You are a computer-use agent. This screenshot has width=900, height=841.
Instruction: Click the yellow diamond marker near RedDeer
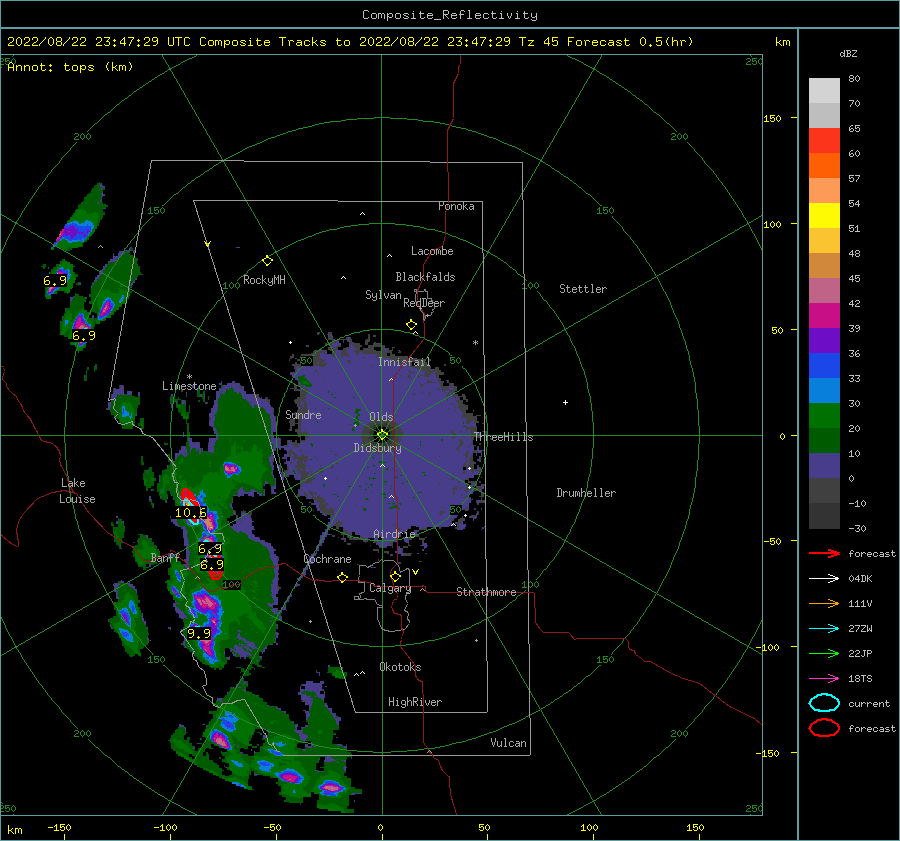pos(411,325)
